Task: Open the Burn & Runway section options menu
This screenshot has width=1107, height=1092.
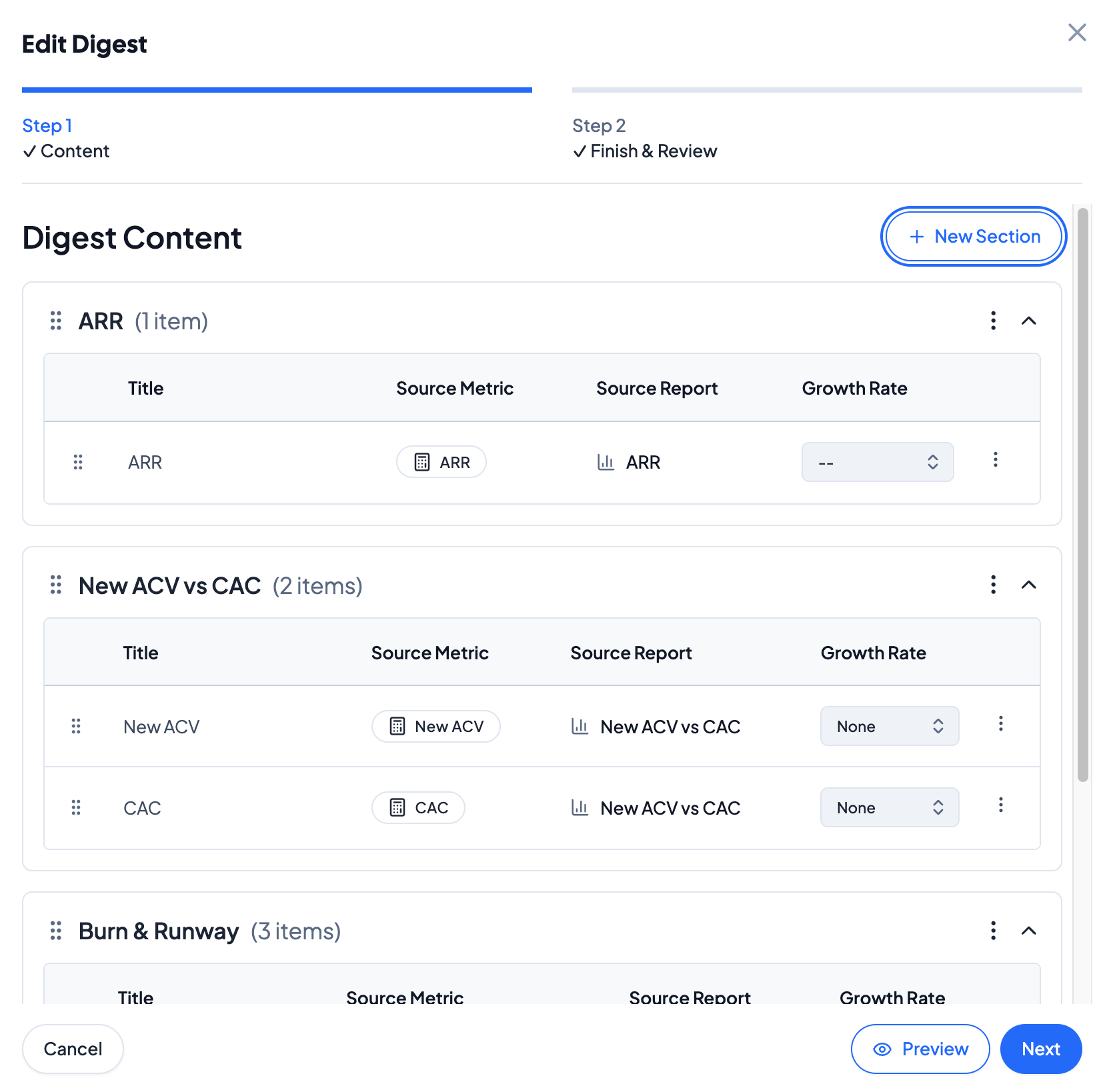Action: (993, 931)
